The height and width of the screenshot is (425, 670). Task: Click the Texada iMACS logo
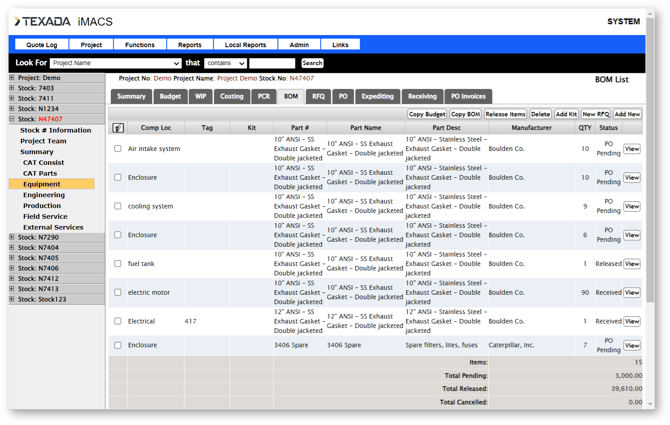coord(63,21)
